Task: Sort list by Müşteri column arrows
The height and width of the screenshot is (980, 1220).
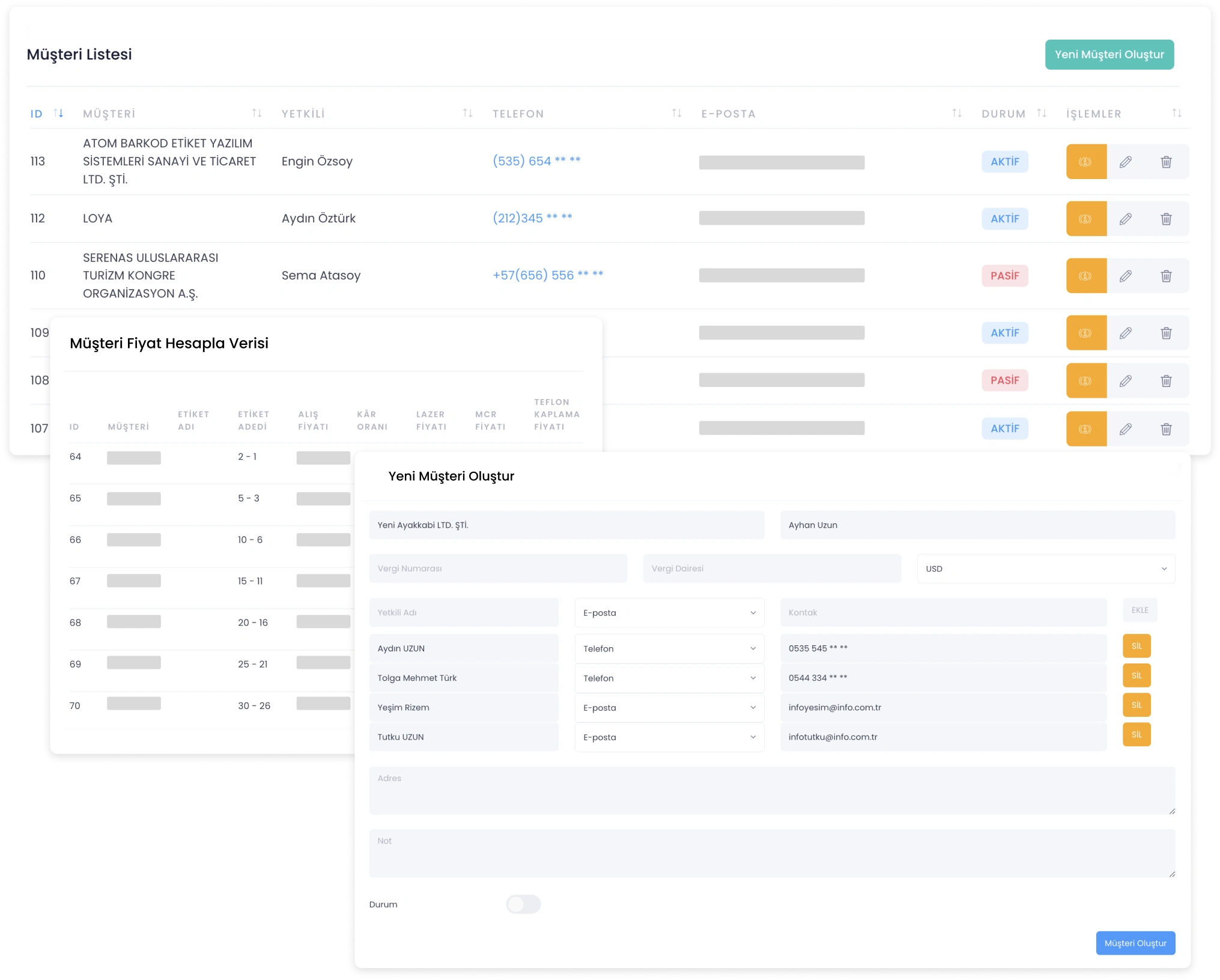Action: click(x=256, y=113)
